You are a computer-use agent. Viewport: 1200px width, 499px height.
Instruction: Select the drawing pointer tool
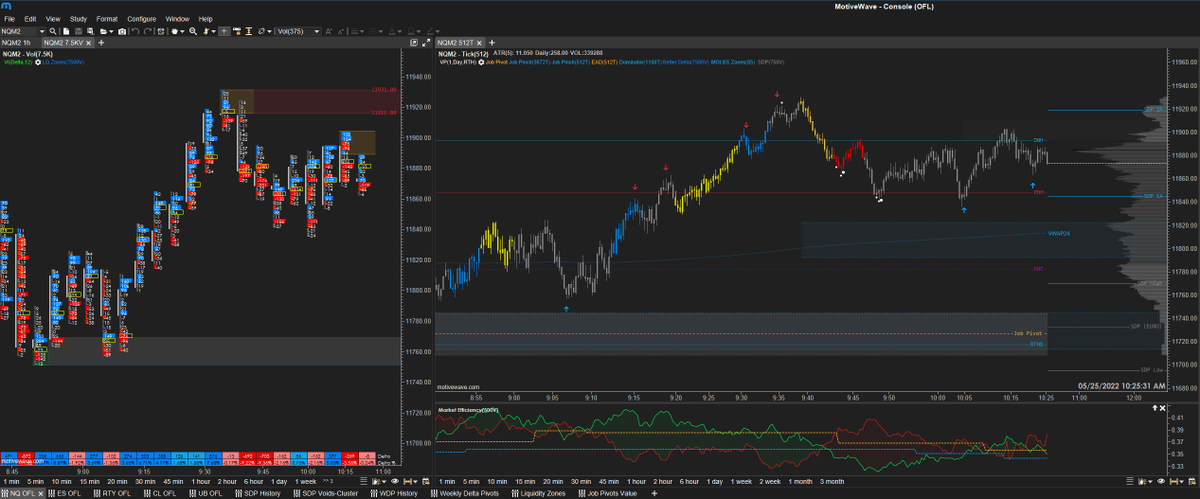tap(205, 31)
